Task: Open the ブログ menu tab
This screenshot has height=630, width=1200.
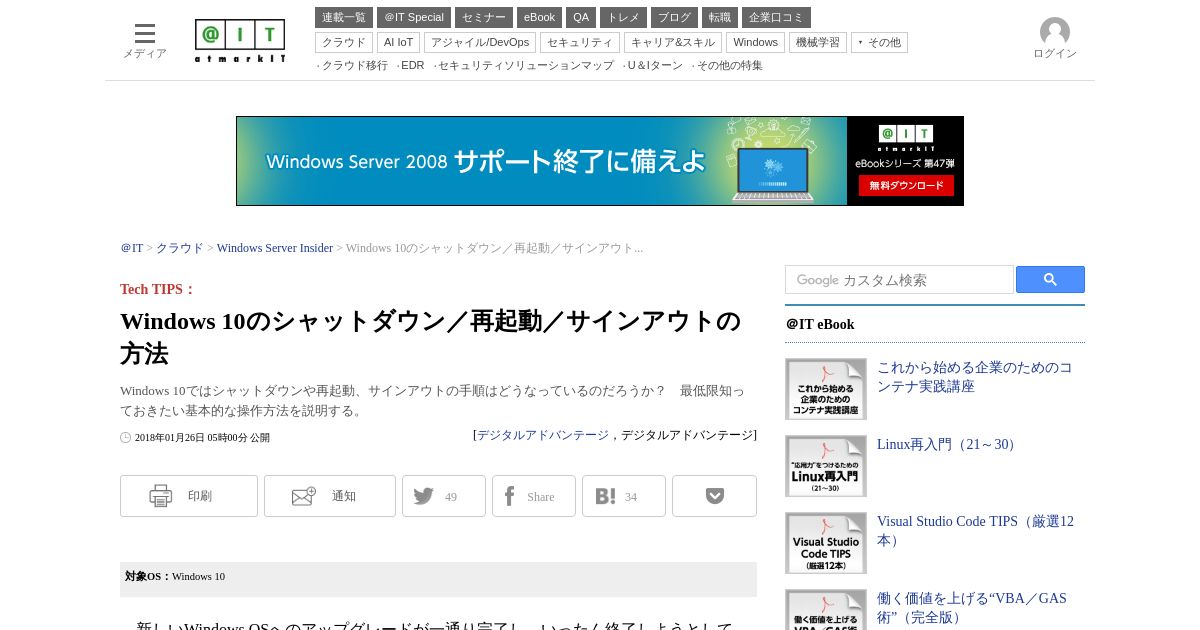Action: pos(674,17)
